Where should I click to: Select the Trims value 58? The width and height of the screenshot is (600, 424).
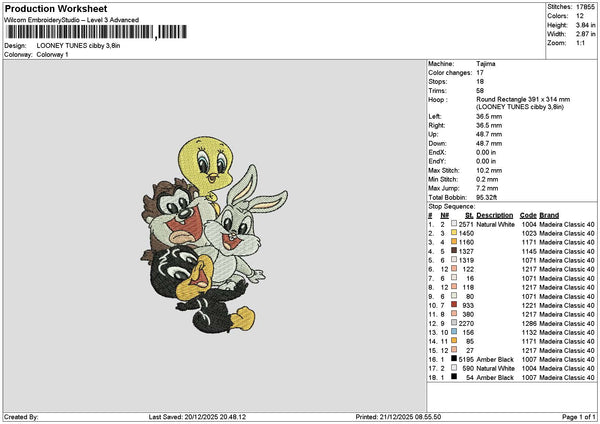pyautogui.click(x=480, y=91)
